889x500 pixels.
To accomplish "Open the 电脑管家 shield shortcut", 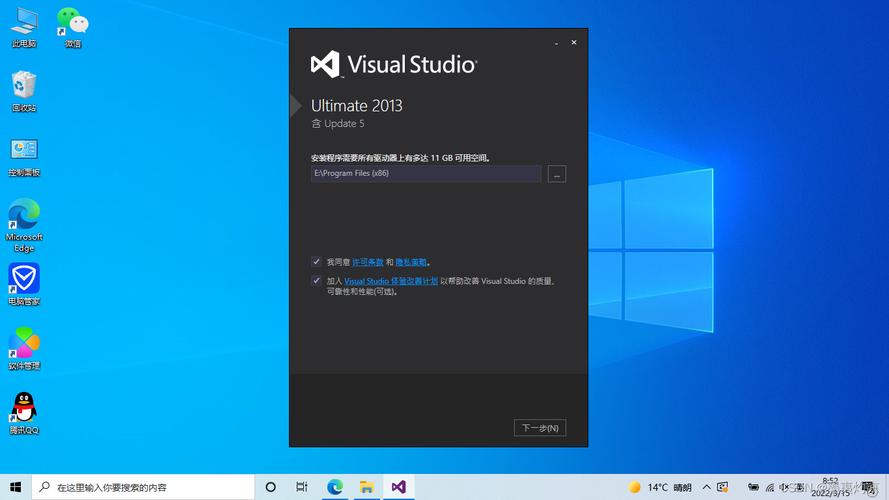I will click(x=24, y=284).
